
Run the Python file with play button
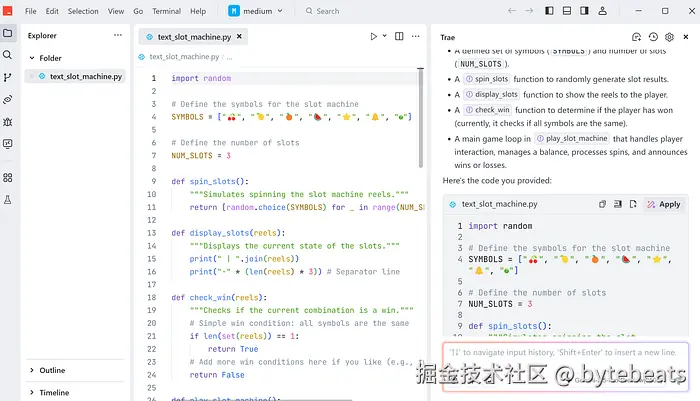tap(373, 37)
